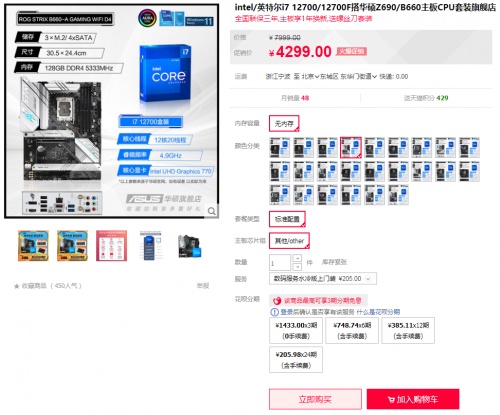Viewport: 500px width, 415px height.
Task: Click the magnifier icon on product image
Action: tap(211, 211)
